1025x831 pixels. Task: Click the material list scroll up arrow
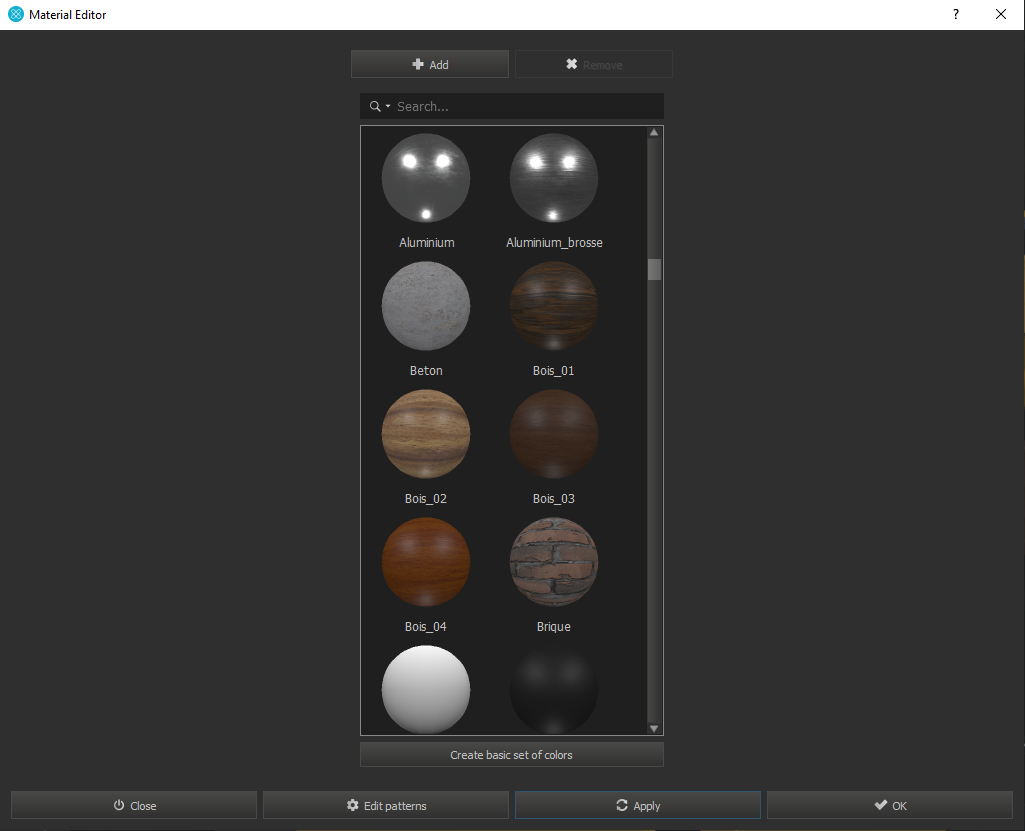tap(654, 133)
